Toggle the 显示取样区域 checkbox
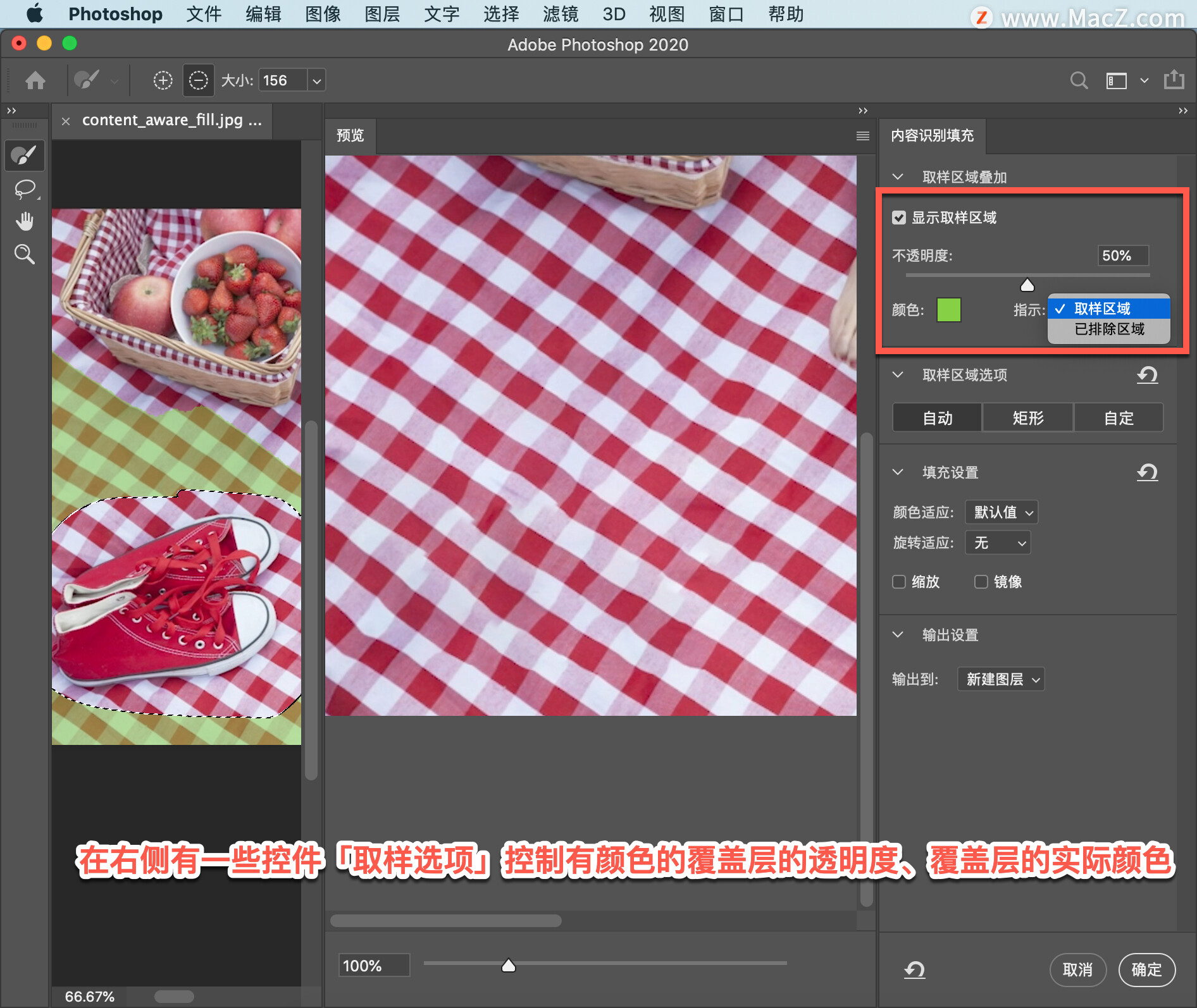The height and width of the screenshot is (1008, 1197). click(898, 218)
